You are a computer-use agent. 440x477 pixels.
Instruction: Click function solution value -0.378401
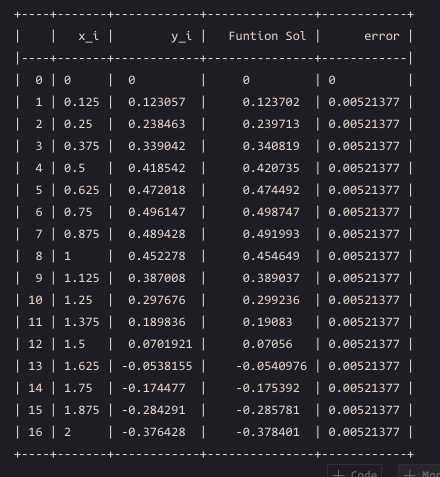pyautogui.click(x=268, y=432)
